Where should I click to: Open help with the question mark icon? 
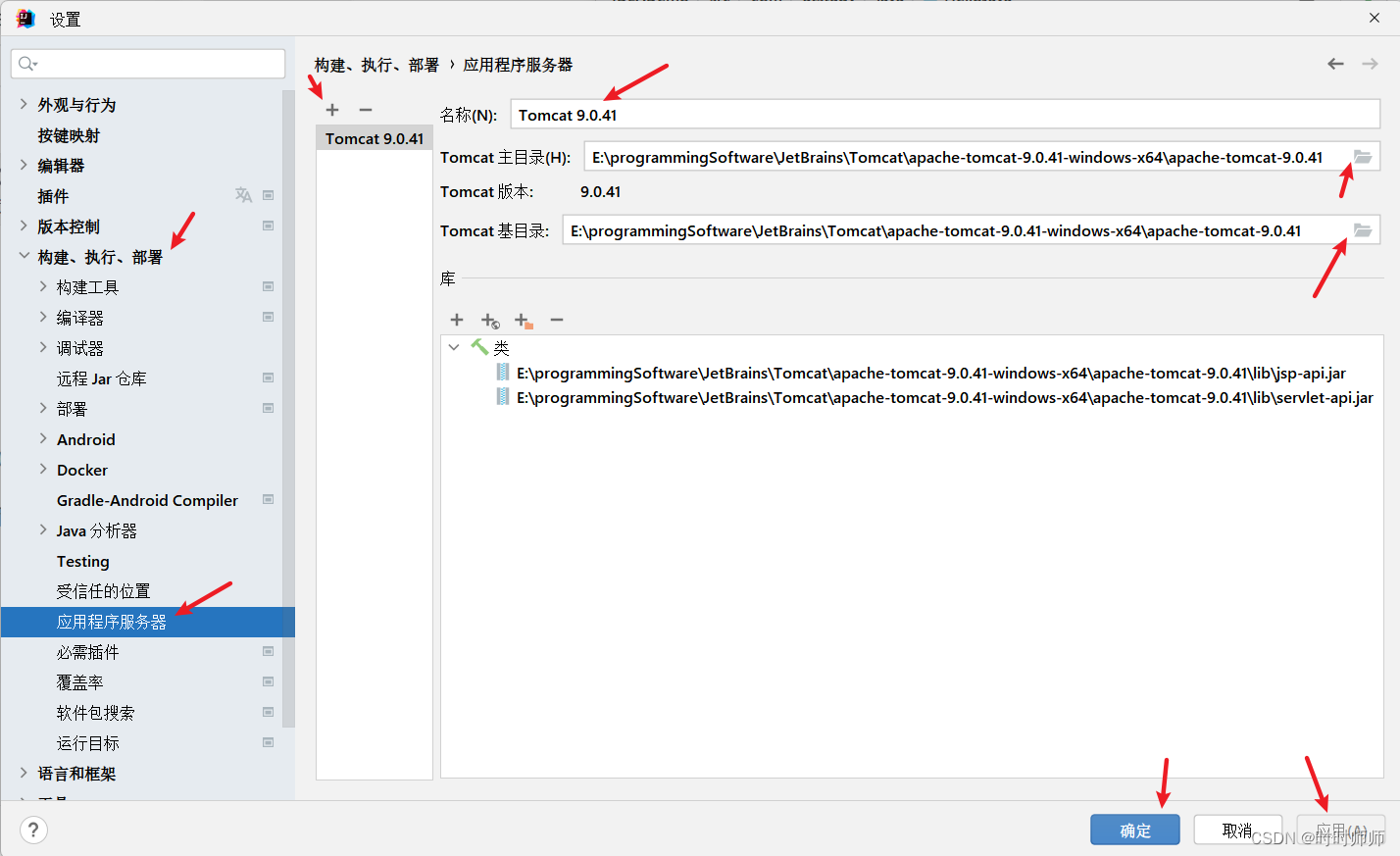coord(33,831)
